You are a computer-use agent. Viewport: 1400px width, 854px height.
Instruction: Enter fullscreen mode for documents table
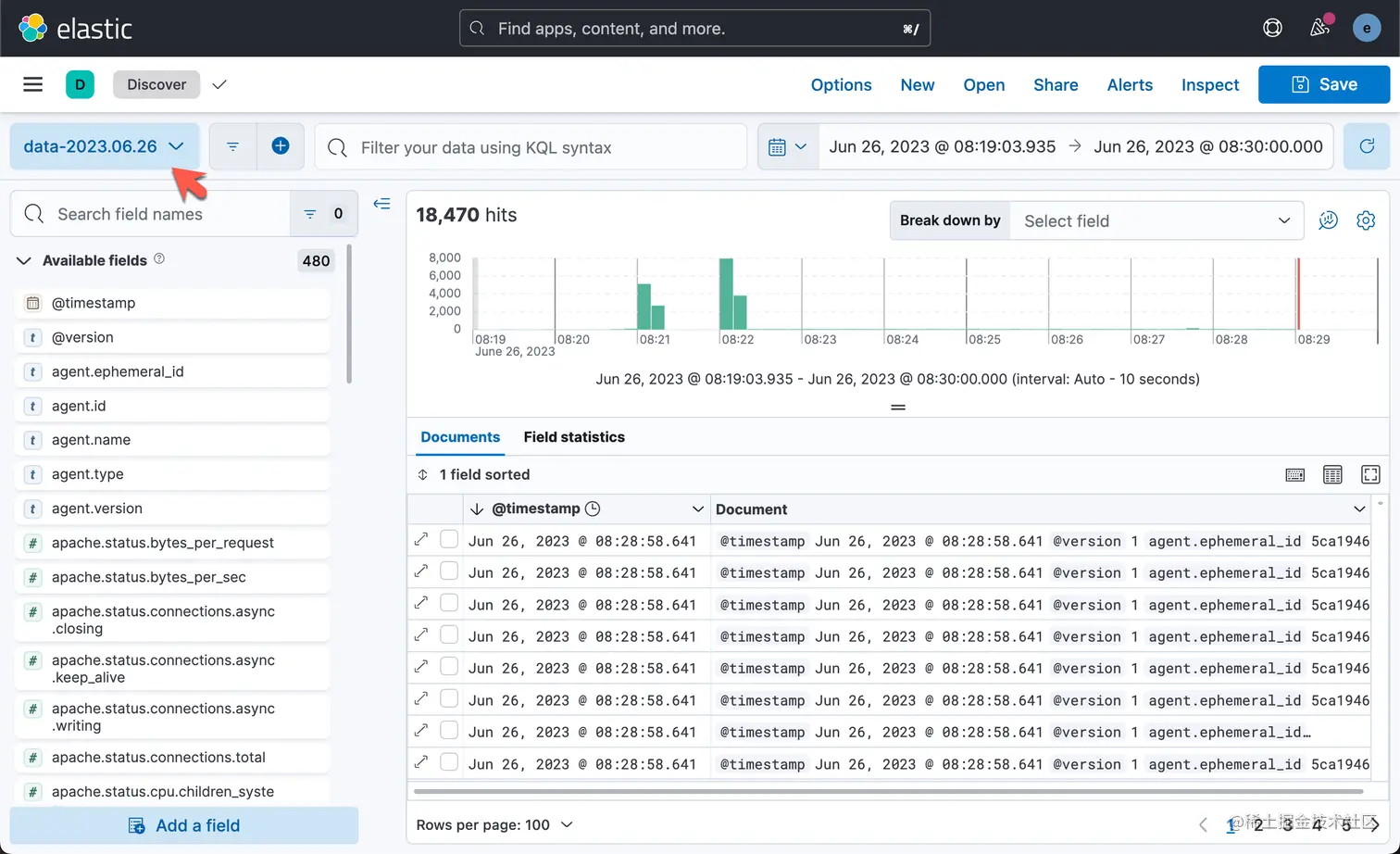click(1370, 474)
